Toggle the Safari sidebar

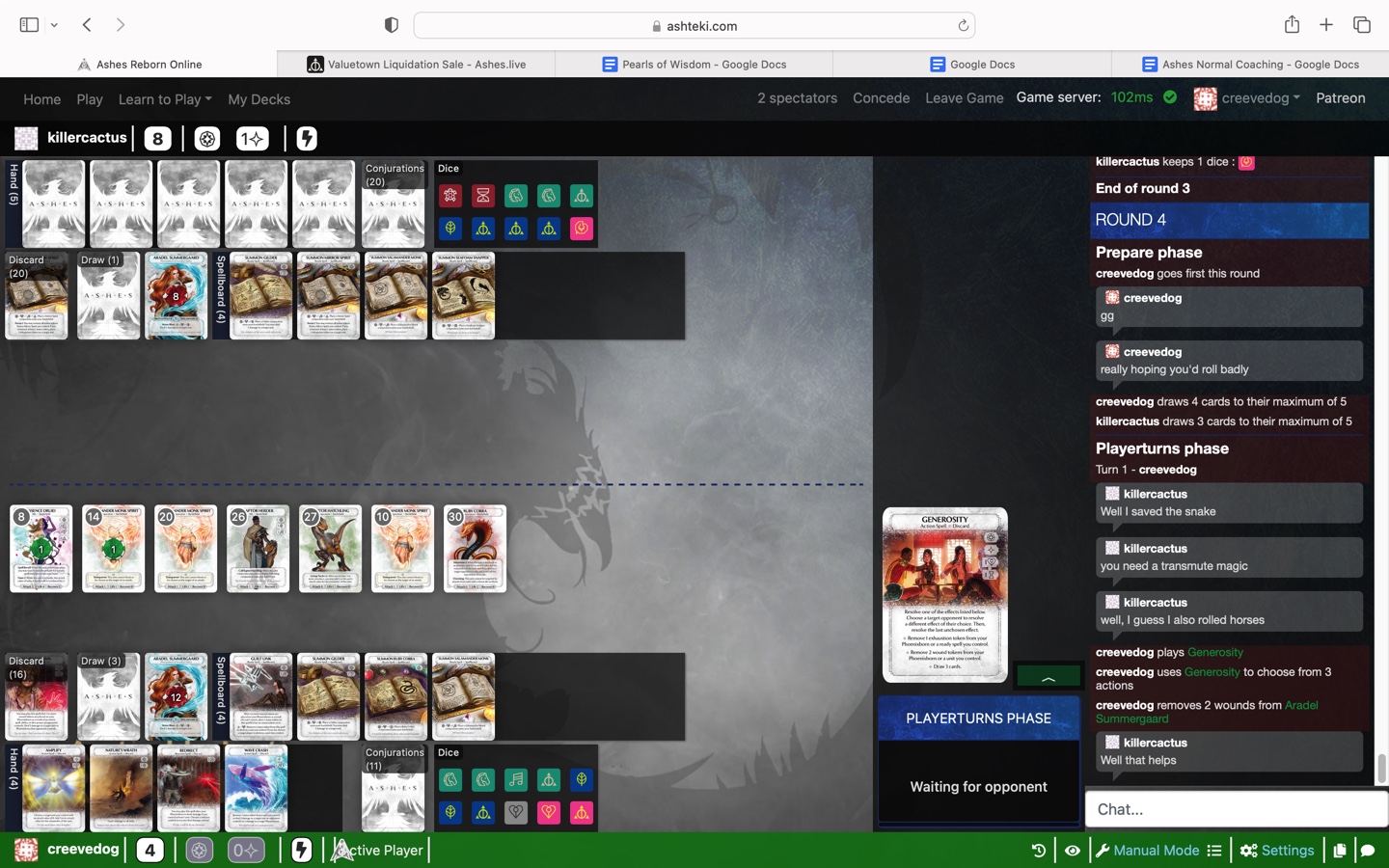[x=29, y=25]
